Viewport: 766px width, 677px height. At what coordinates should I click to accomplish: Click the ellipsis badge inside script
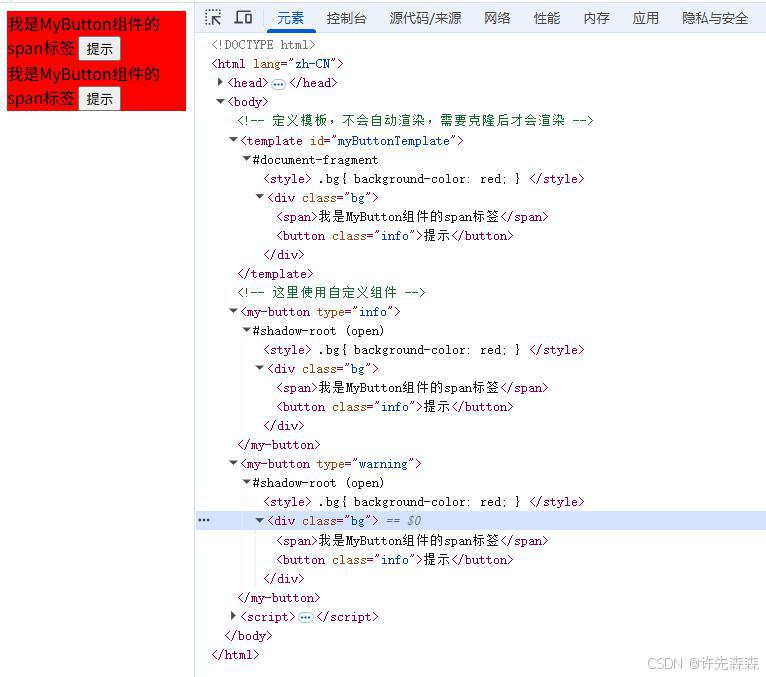pos(305,618)
